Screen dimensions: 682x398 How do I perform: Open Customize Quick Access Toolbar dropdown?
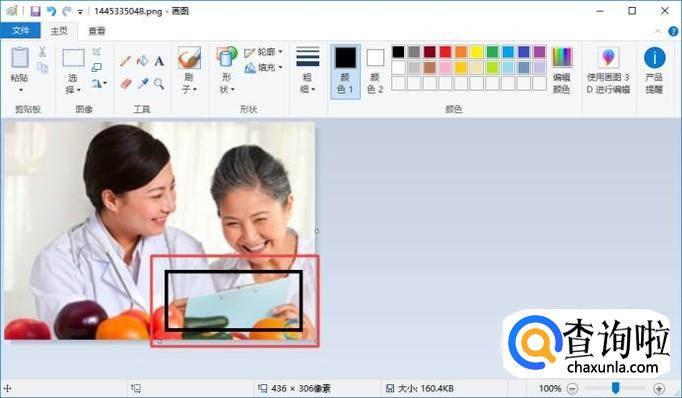pyautogui.click(x=80, y=12)
